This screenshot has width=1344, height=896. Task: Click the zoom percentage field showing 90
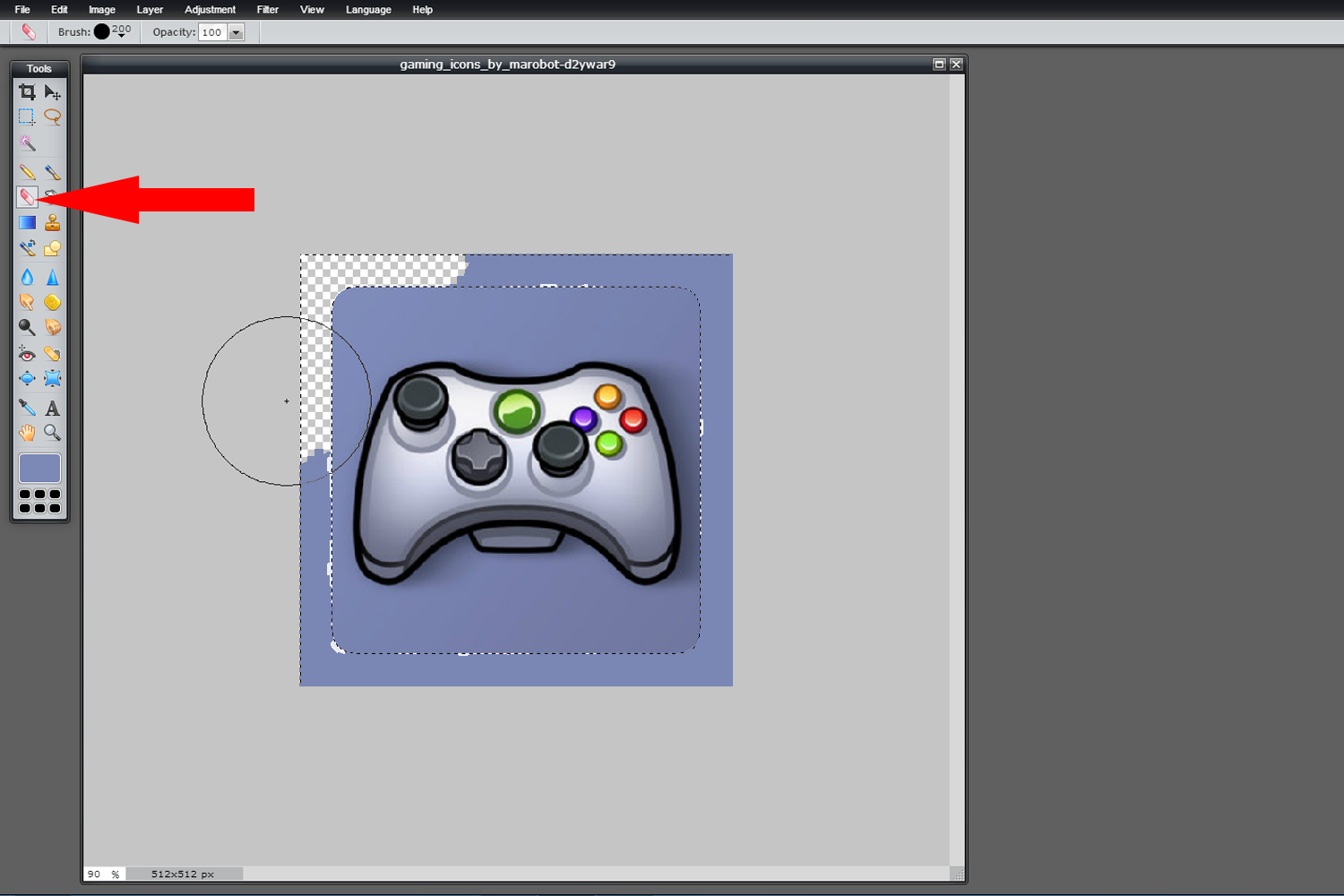95,874
